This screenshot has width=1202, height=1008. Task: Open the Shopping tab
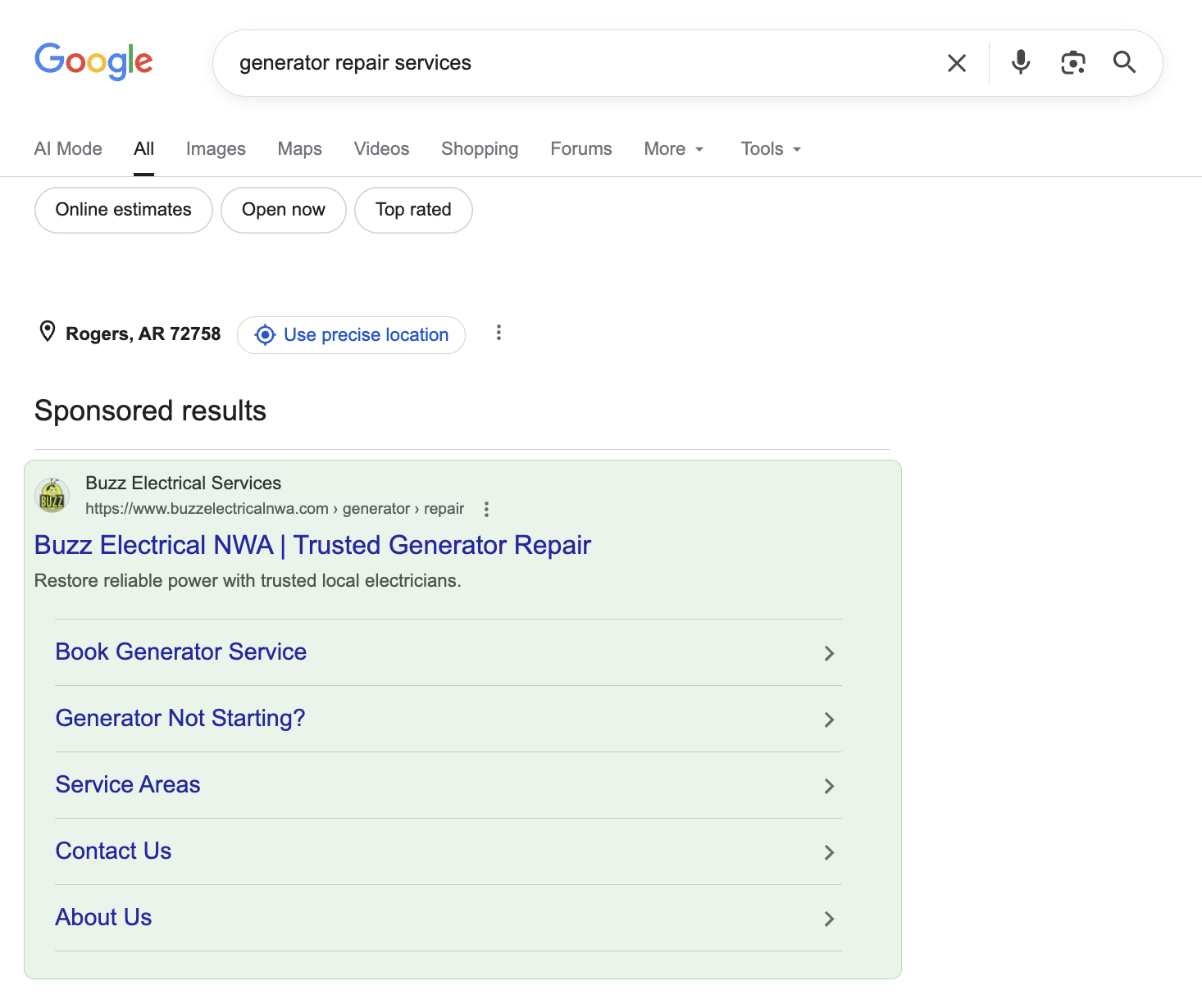(480, 149)
